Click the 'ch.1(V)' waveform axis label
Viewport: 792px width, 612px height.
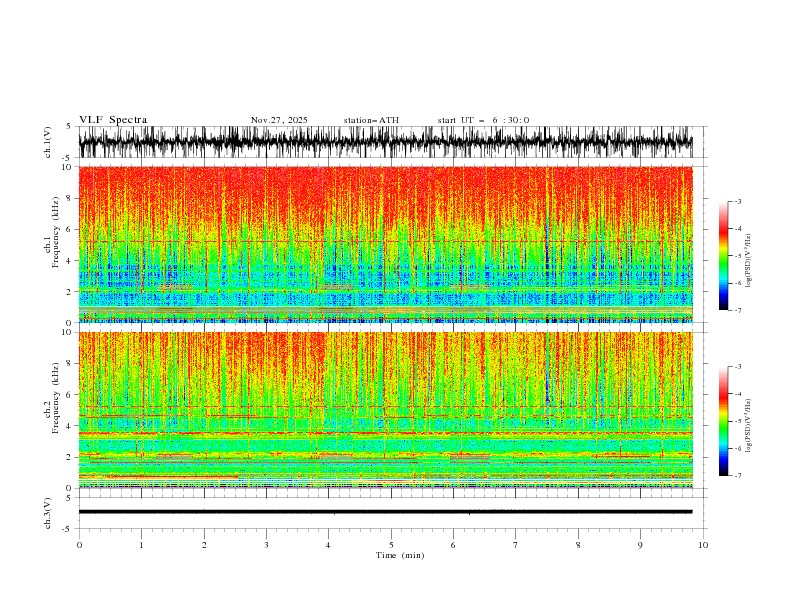click(48, 142)
